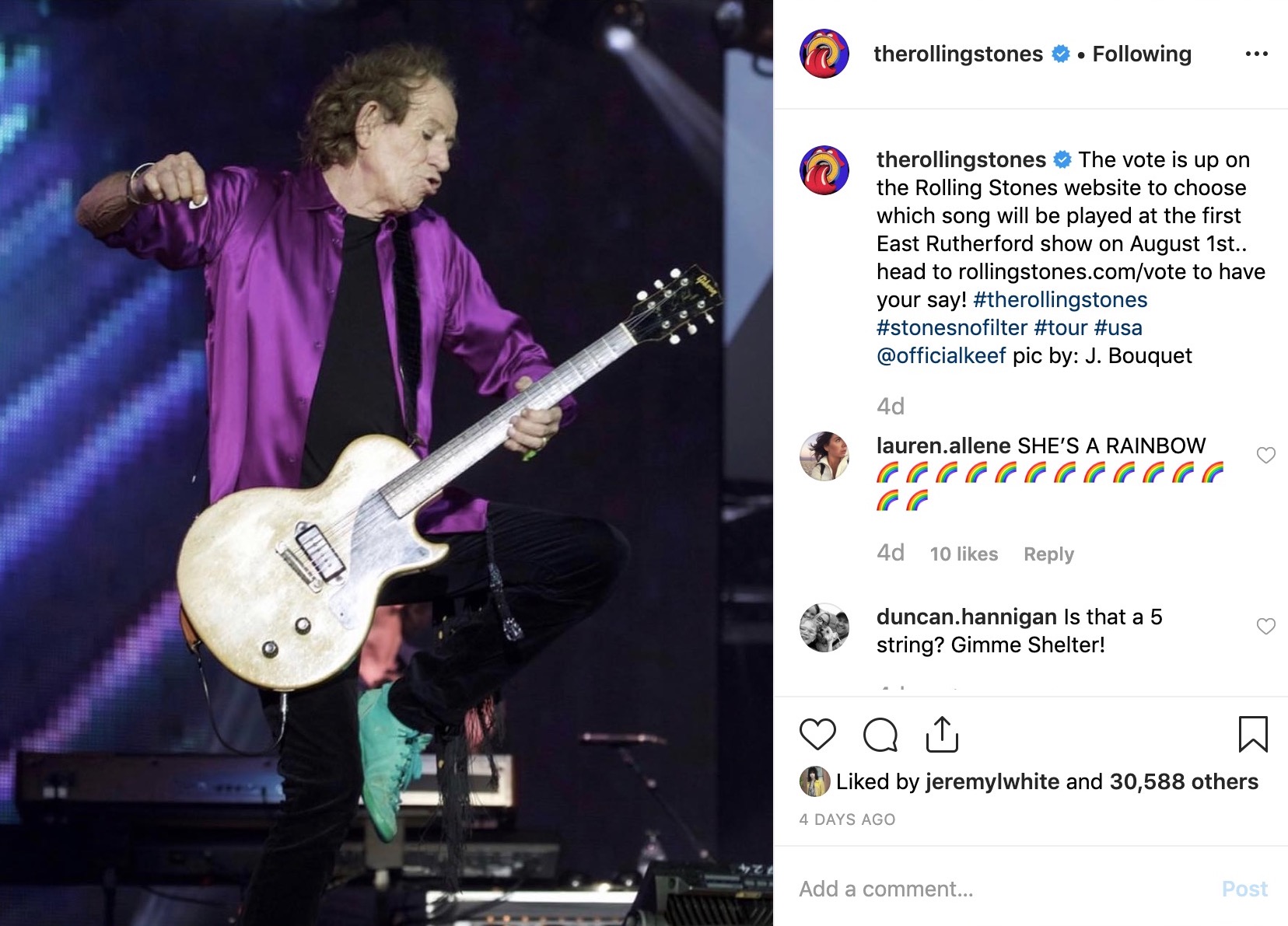Image resolution: width=1288 pixels, height=926 pixels.
Task: Click the Following button
Action: click(x=1142, y=54)
